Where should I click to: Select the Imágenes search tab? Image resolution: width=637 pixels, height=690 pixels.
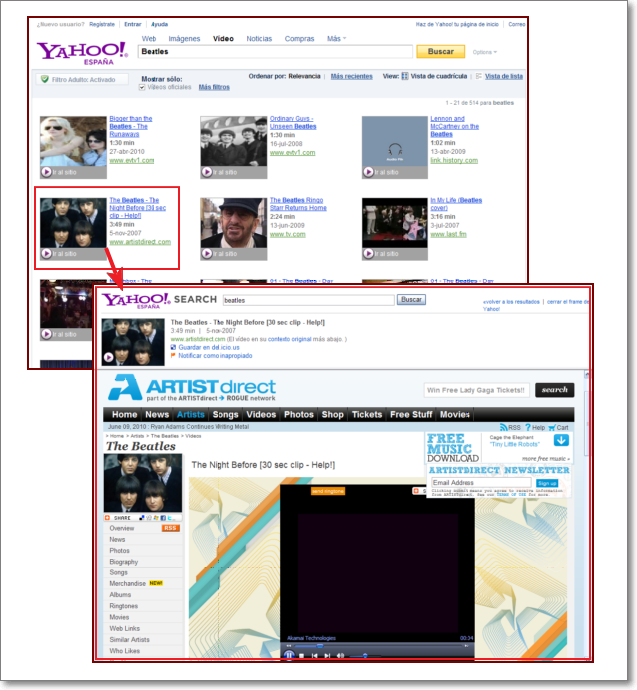[x=184, y=39]
